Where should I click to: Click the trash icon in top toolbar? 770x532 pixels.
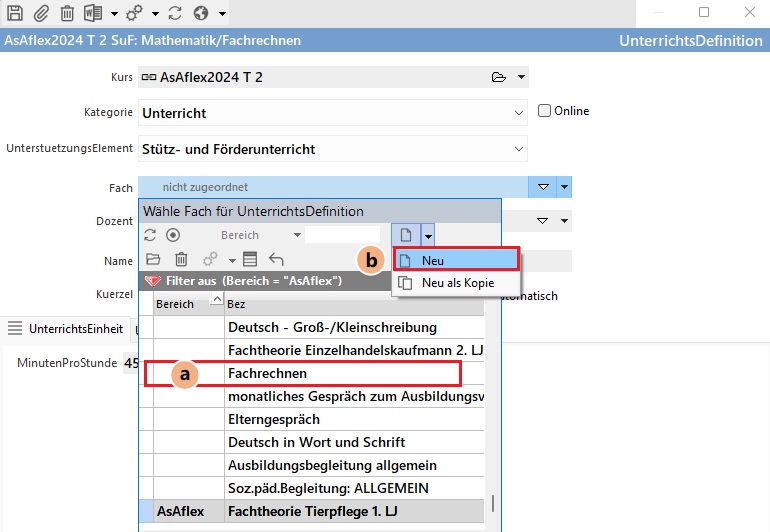pyautogui.click(x=67, y=14)
